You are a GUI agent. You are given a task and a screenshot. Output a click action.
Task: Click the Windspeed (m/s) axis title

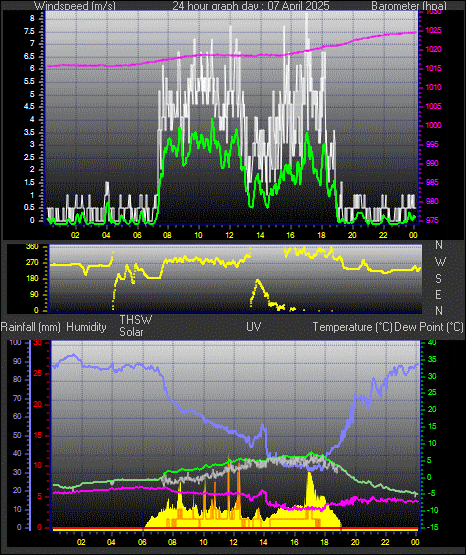pos(75,5)
